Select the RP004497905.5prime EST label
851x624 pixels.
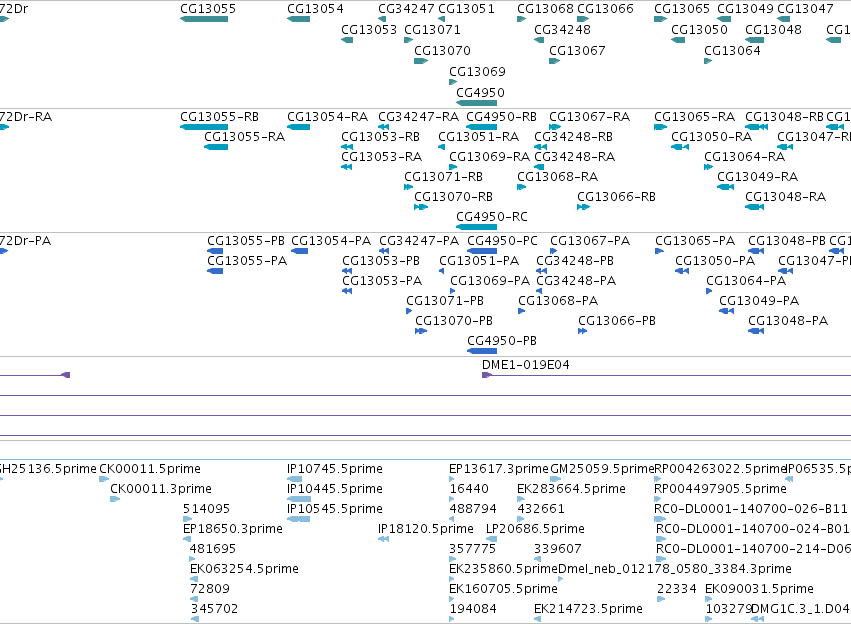tap(720, 489)
